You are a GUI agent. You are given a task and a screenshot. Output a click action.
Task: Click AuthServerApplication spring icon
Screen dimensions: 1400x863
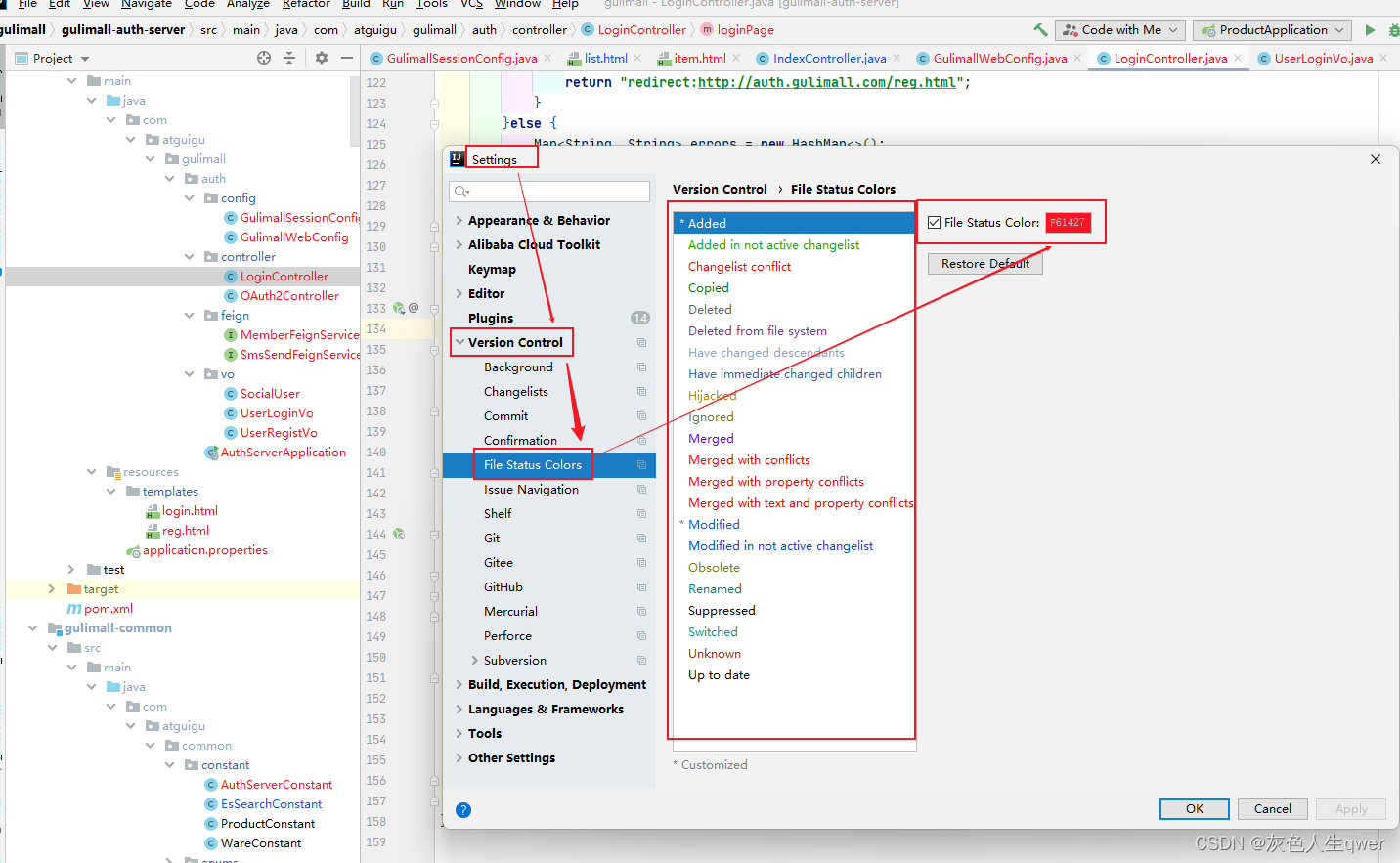pos(211,453)
